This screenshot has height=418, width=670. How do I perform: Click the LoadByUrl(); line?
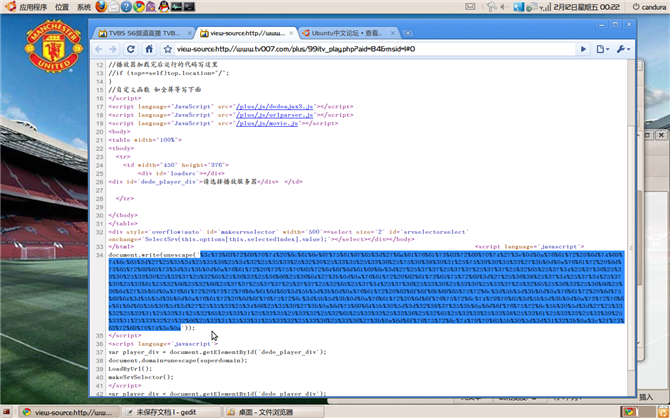point(130,368)
